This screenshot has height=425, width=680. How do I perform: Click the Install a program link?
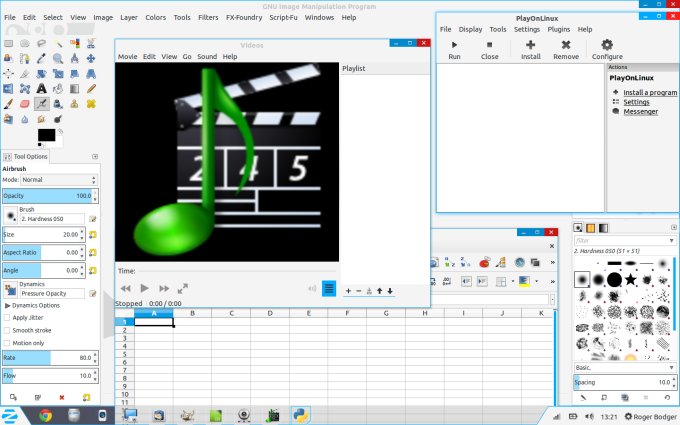click(649, 92)
